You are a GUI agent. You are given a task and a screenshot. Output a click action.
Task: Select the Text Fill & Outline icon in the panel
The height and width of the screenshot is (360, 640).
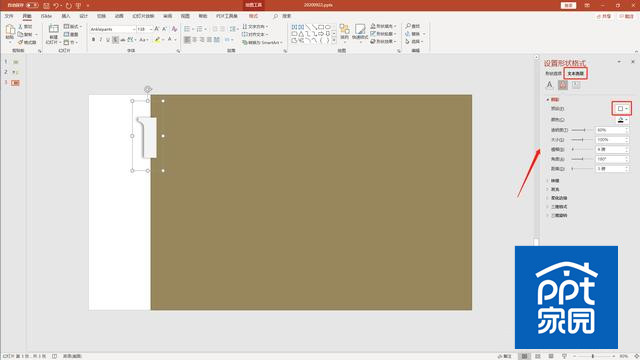click(549, 85)
